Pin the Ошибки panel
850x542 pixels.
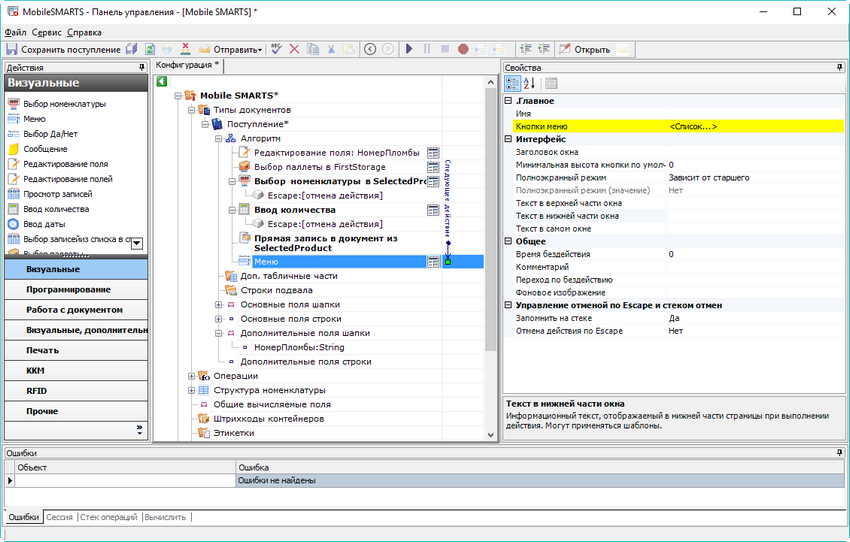(839, 453)
